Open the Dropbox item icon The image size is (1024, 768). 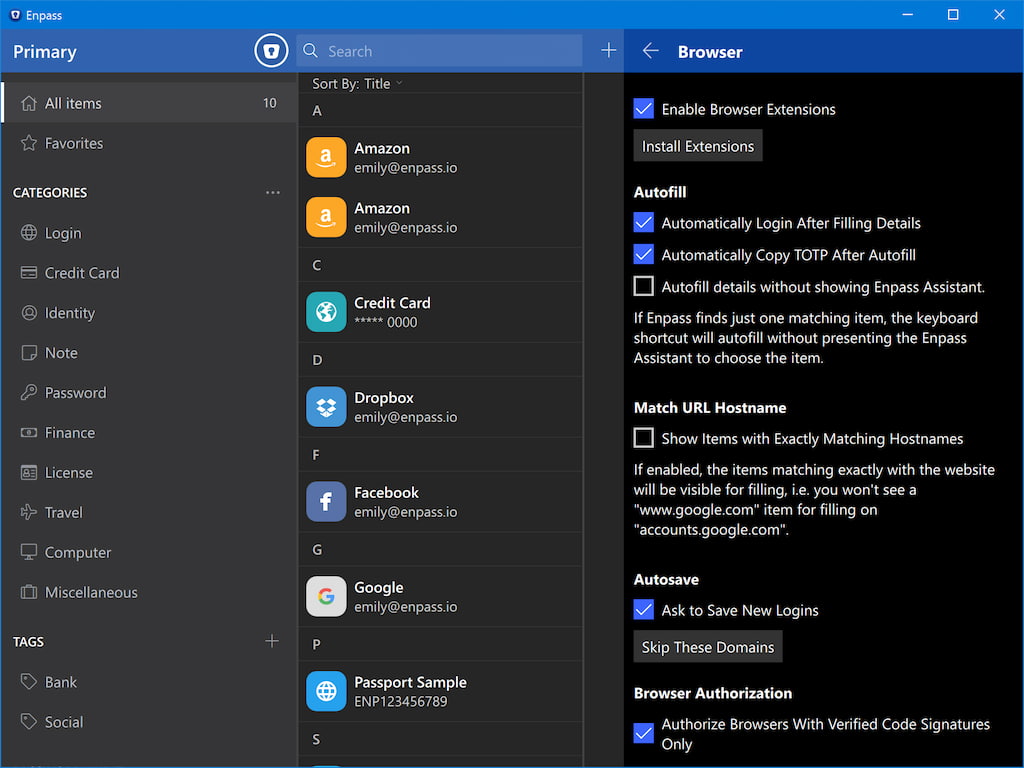[326, 407]
